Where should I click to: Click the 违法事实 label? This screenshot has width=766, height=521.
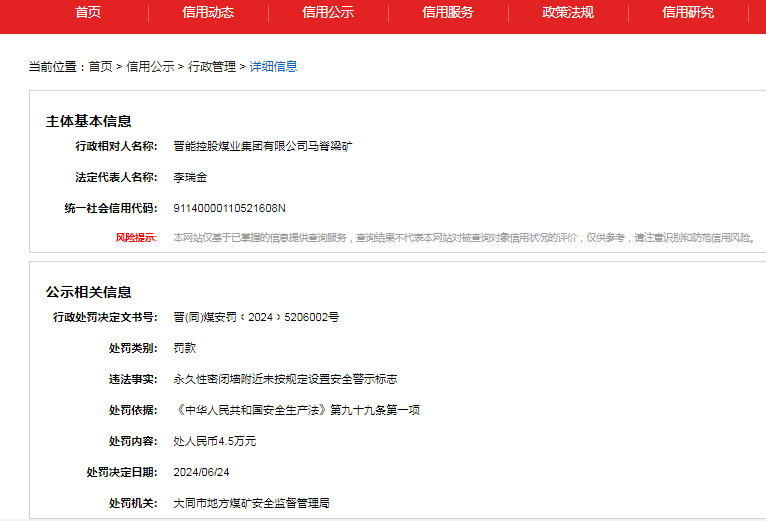pyautogui.click(x=133, y=379)
